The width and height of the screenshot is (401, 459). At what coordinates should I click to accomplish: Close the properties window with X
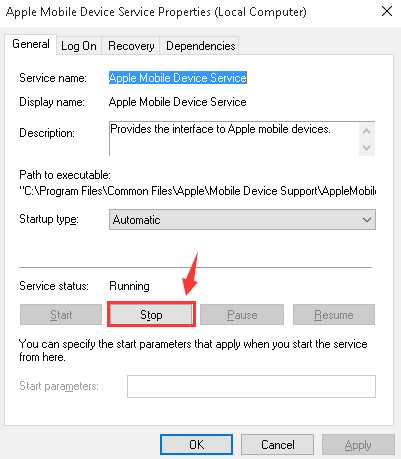pyautogui.click(x=387, y=11)
